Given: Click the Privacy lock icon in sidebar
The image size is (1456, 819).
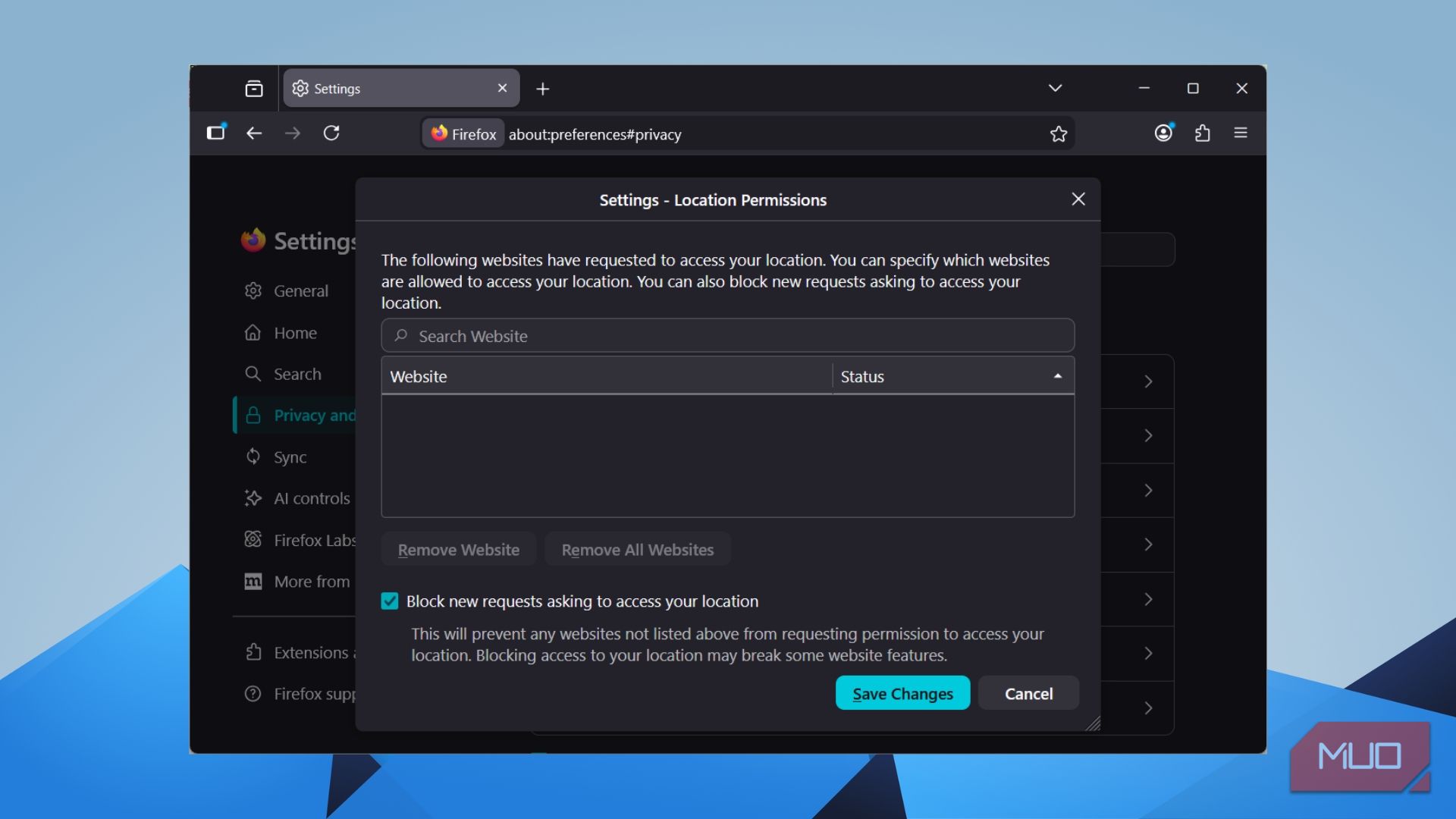Looking at the screenshot, I should coord(253,416).
